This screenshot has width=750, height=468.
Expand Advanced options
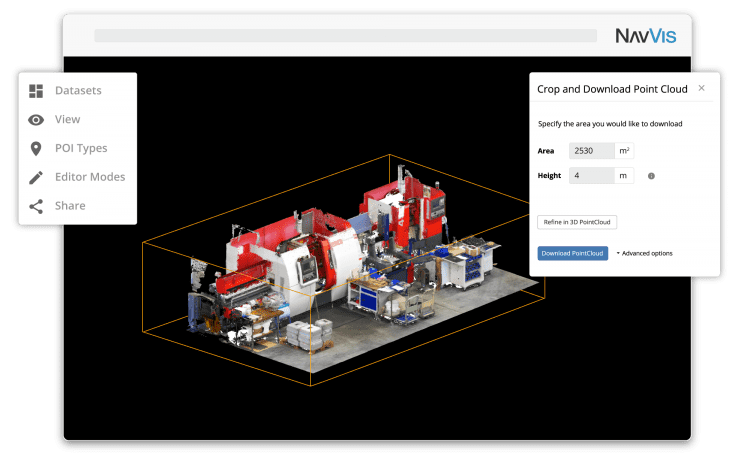645,254
